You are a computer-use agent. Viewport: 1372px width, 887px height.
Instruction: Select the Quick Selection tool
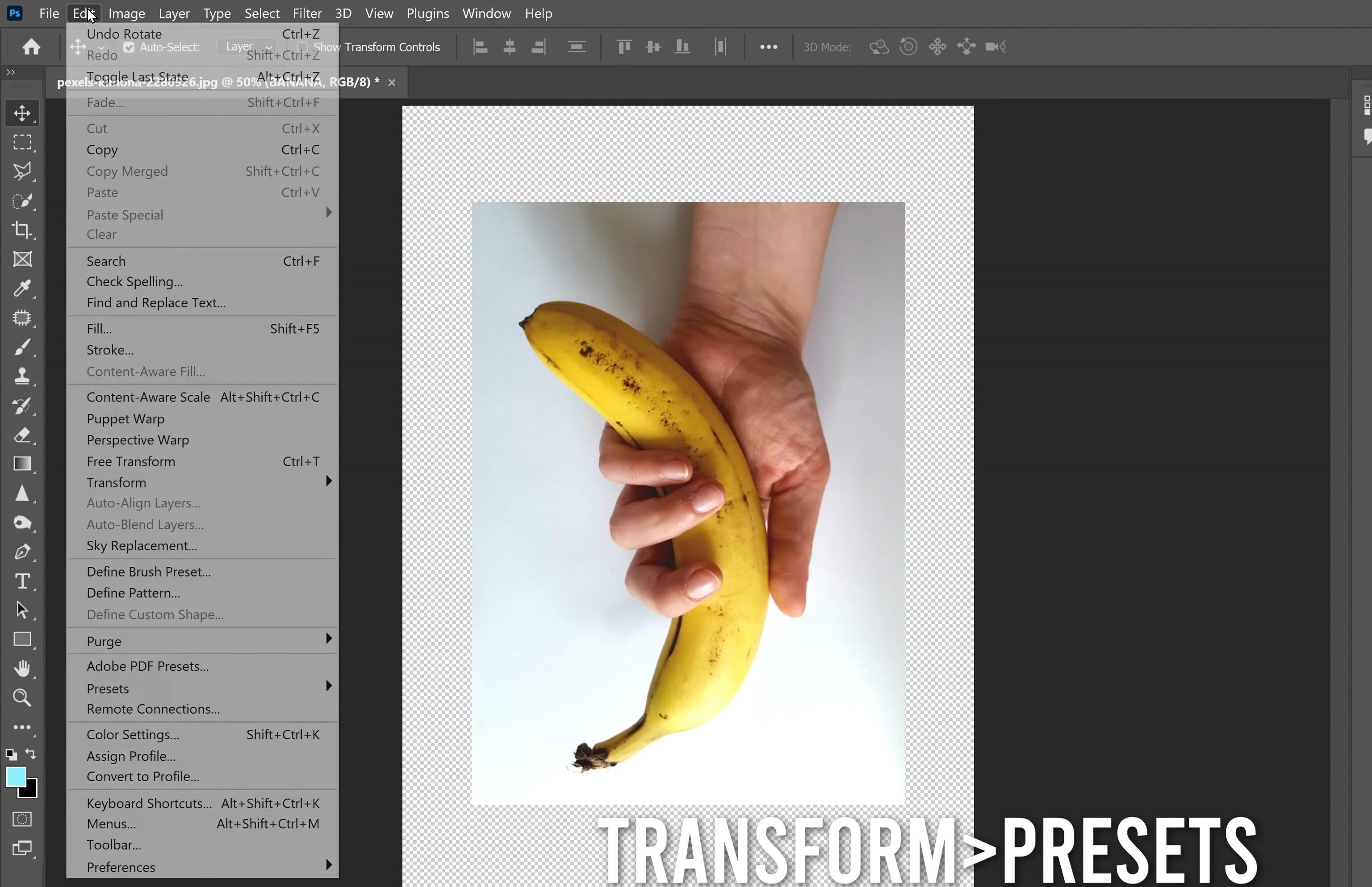[22, 201]
